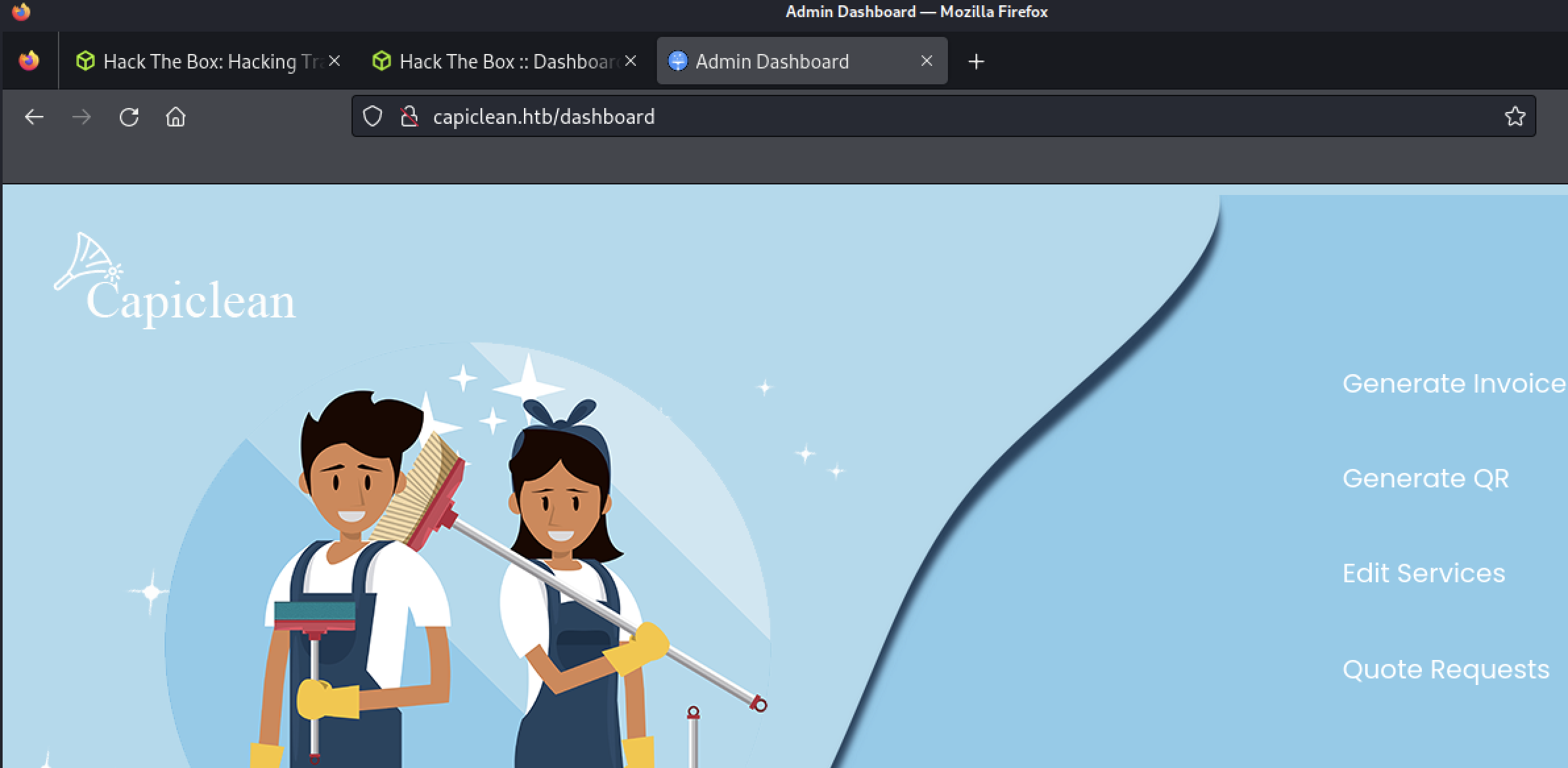Switch to Hack The Box: Hacking Training tab

point(199,61)
